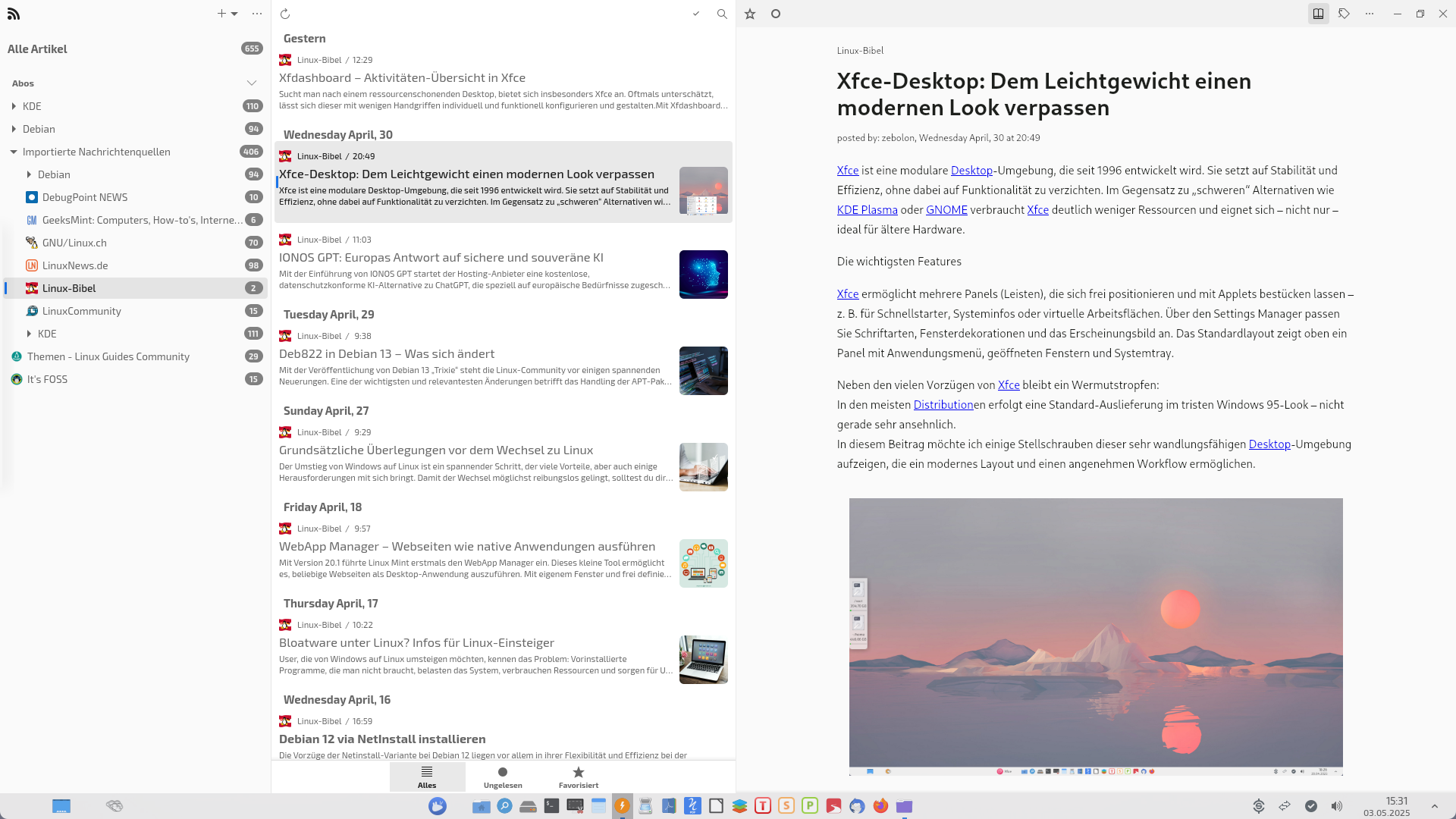Open Deb822 in Debian 13 article
The image size is (1456, 819).
pyautogui.click(x=504, y=362)
